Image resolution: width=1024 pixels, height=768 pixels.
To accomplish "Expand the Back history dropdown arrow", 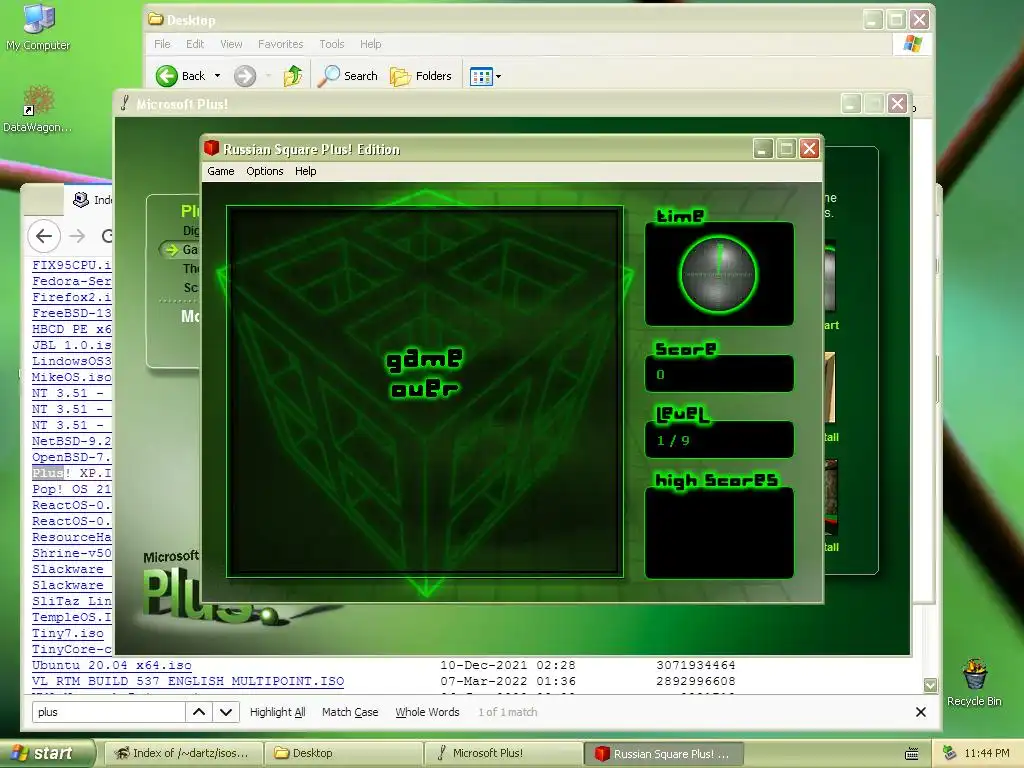I will (217, 76).
